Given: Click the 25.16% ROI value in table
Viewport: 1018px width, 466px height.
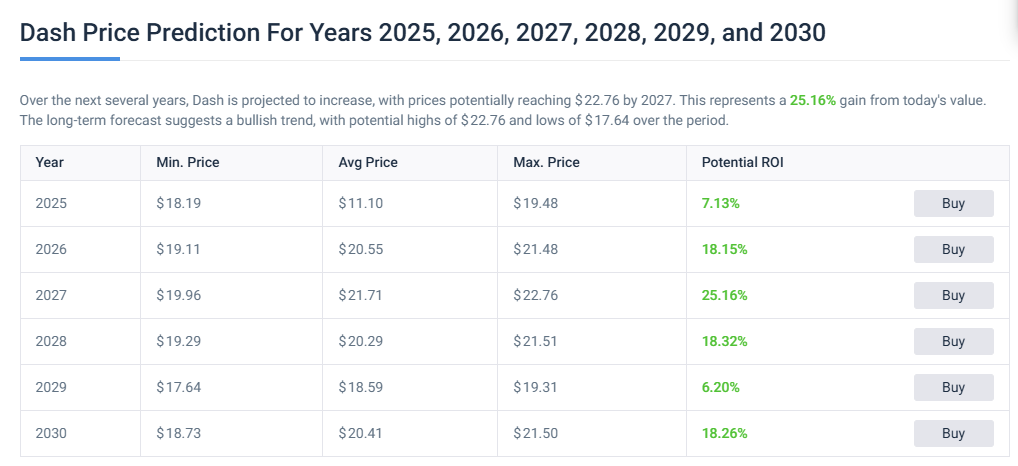Looking at the screenshot, I should (x=724, y=295).
